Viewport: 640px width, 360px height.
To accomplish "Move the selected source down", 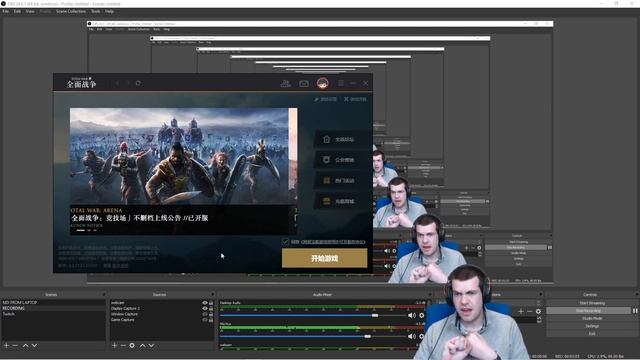I will point(151,345).
